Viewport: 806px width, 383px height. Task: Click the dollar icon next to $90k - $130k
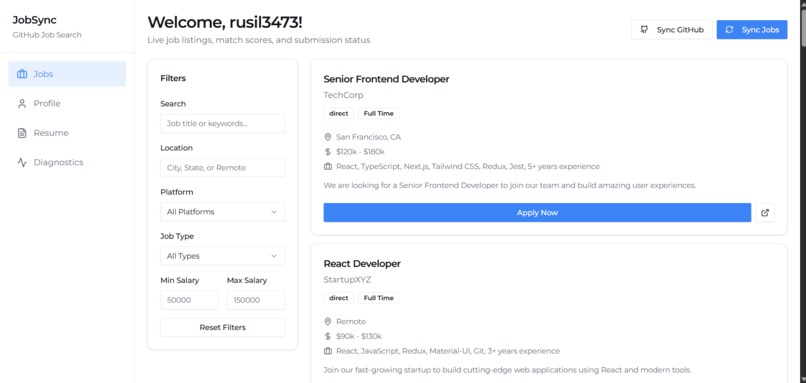coord(328,336)
